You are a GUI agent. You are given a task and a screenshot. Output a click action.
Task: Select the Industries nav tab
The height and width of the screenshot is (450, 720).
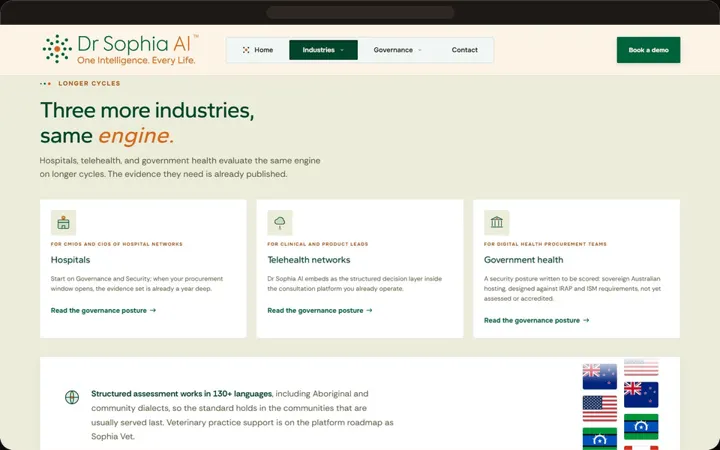pyautogui.click(x=323, y=50)
